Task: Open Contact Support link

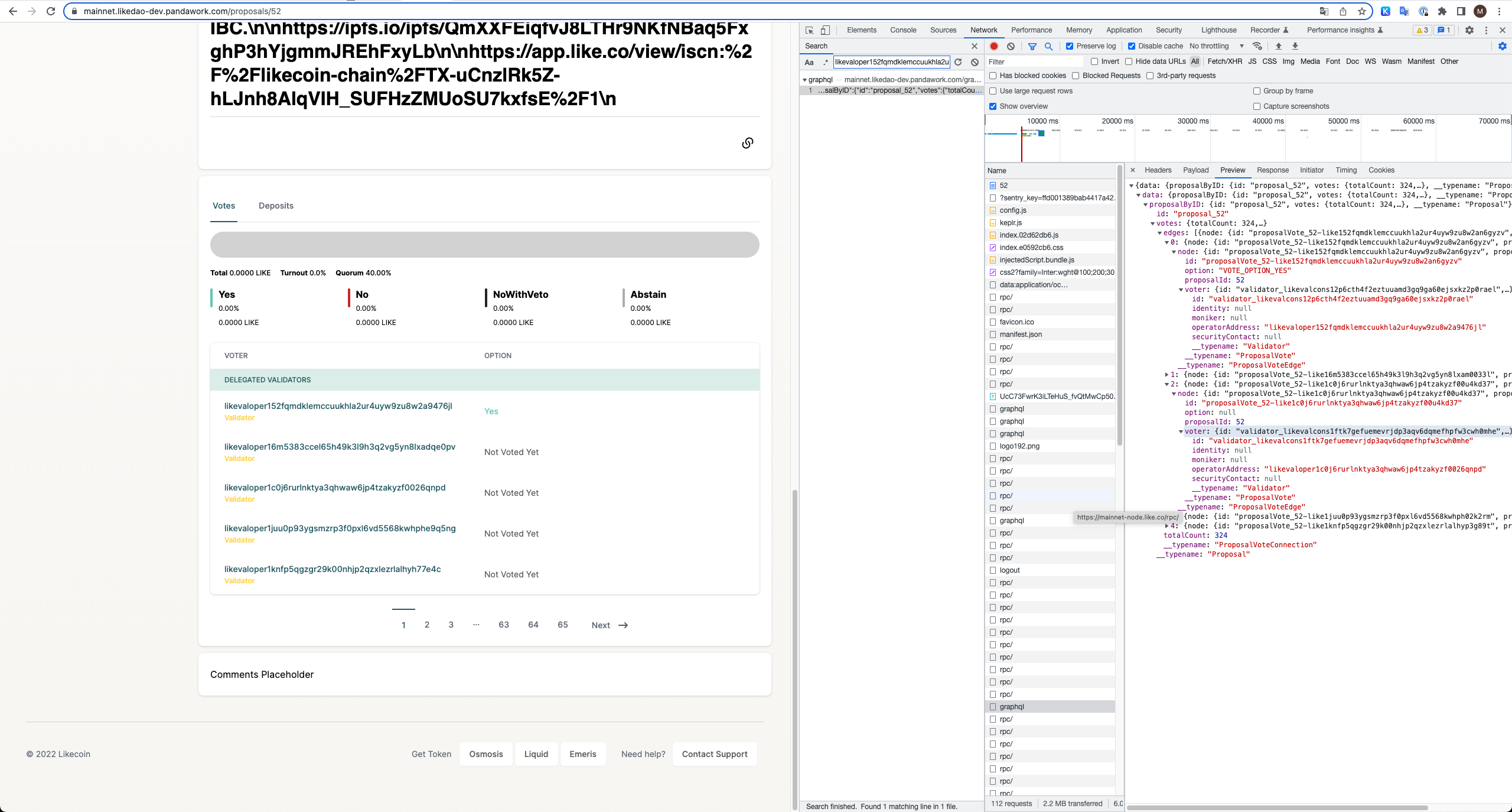Action: [x=715, y=754]
